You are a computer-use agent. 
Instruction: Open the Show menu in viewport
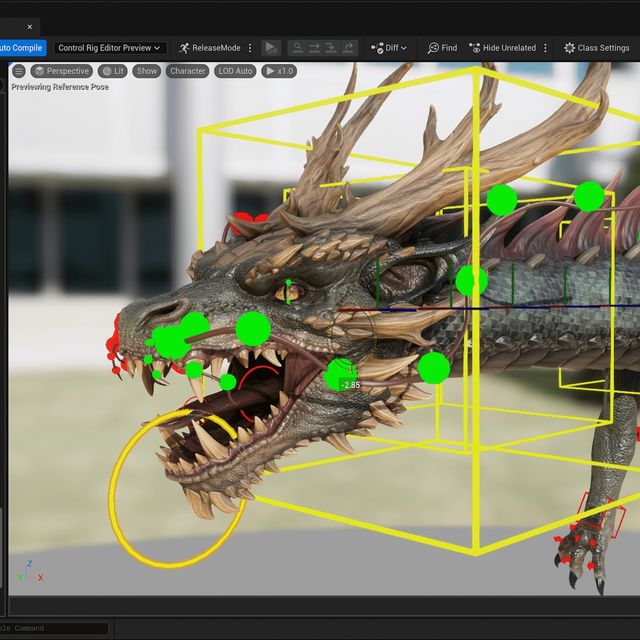147,71
